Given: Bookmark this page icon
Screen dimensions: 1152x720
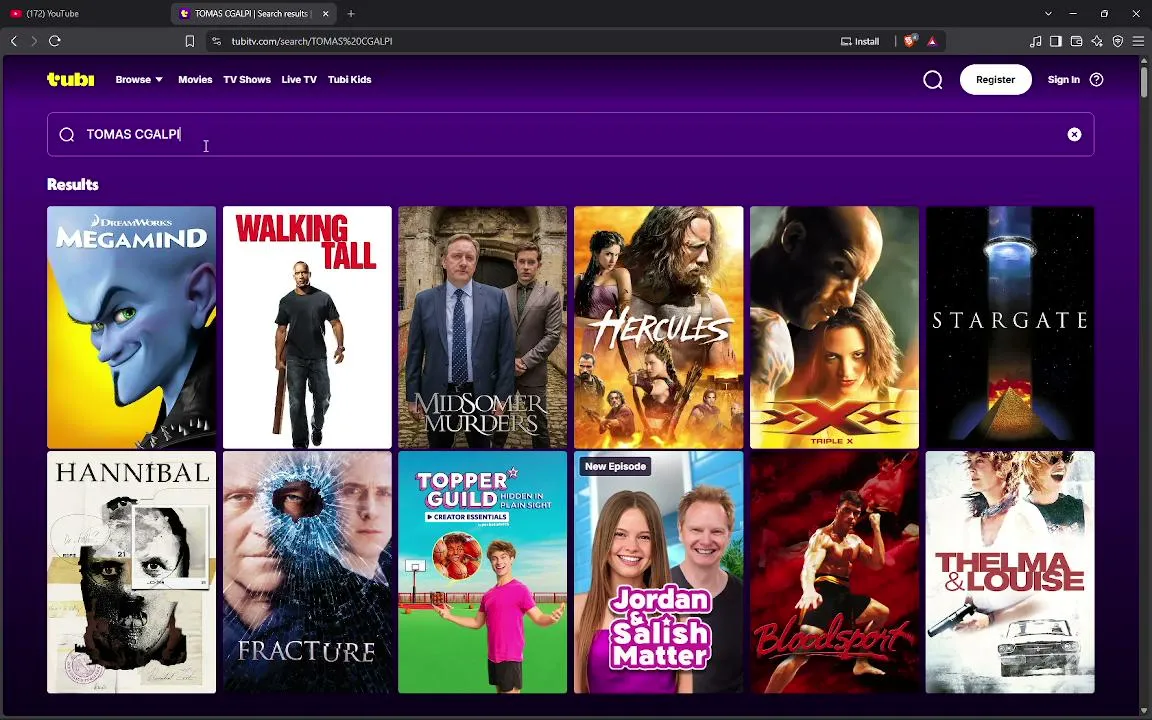Looking at the screenshot, I should point(190,41).
